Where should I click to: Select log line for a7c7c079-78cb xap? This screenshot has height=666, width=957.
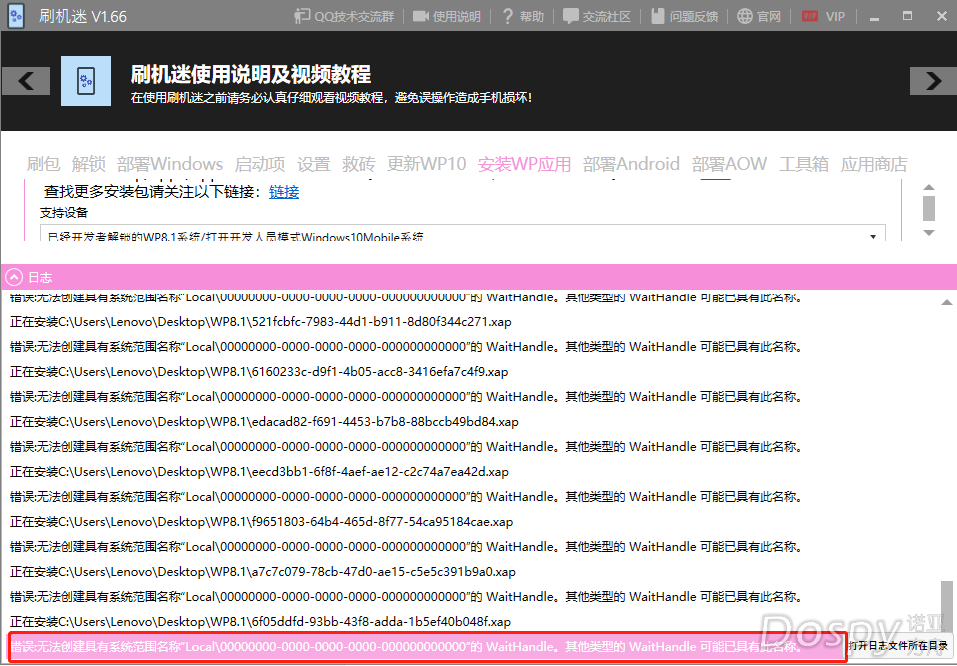(x=263, y=572)
